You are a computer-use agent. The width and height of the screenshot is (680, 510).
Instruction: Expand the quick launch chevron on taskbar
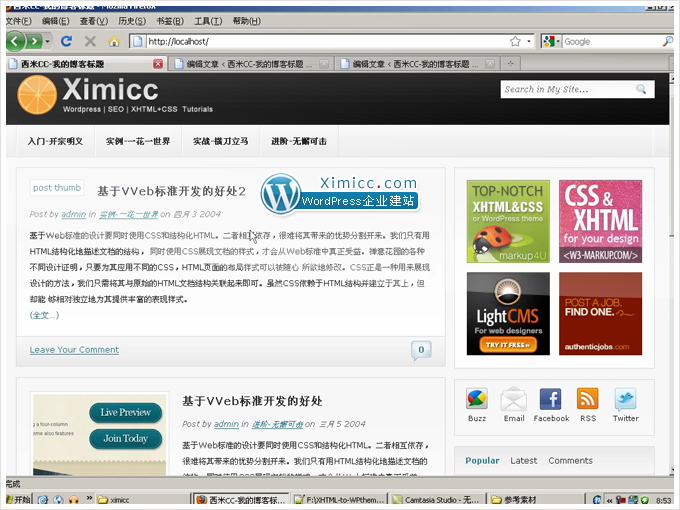[x=89, y=498]
